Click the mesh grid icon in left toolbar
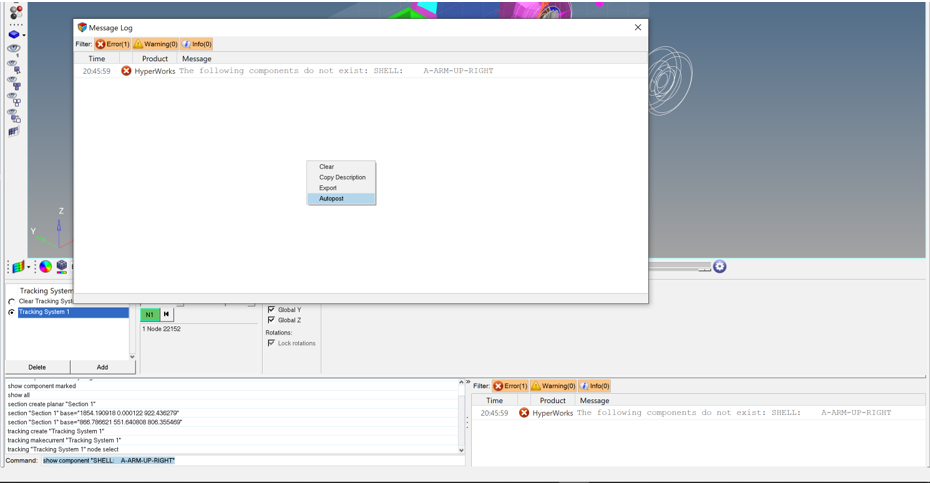This screenshot has height=484, width=930. pyautogui.click(x=14, y=131)
